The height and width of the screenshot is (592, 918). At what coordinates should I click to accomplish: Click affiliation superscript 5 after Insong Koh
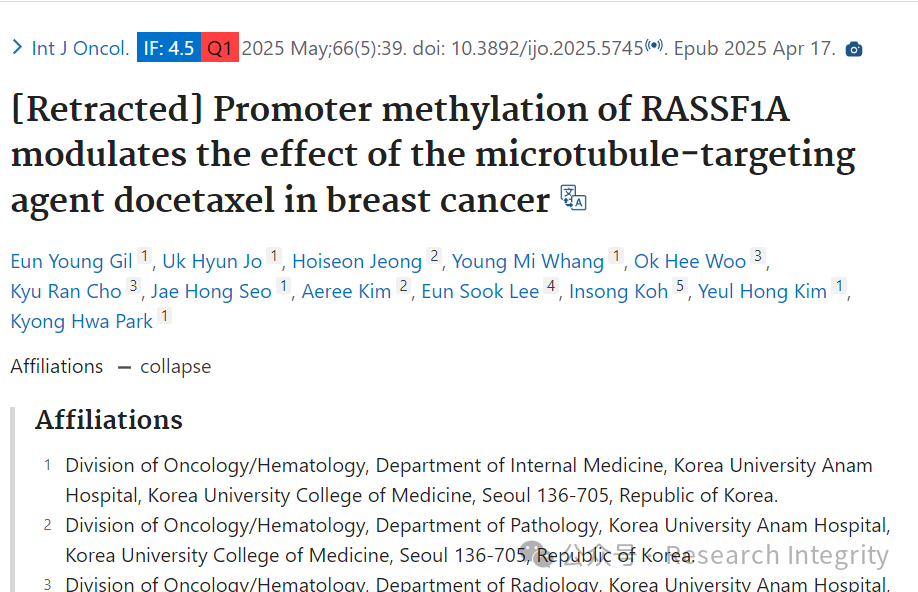679,286
